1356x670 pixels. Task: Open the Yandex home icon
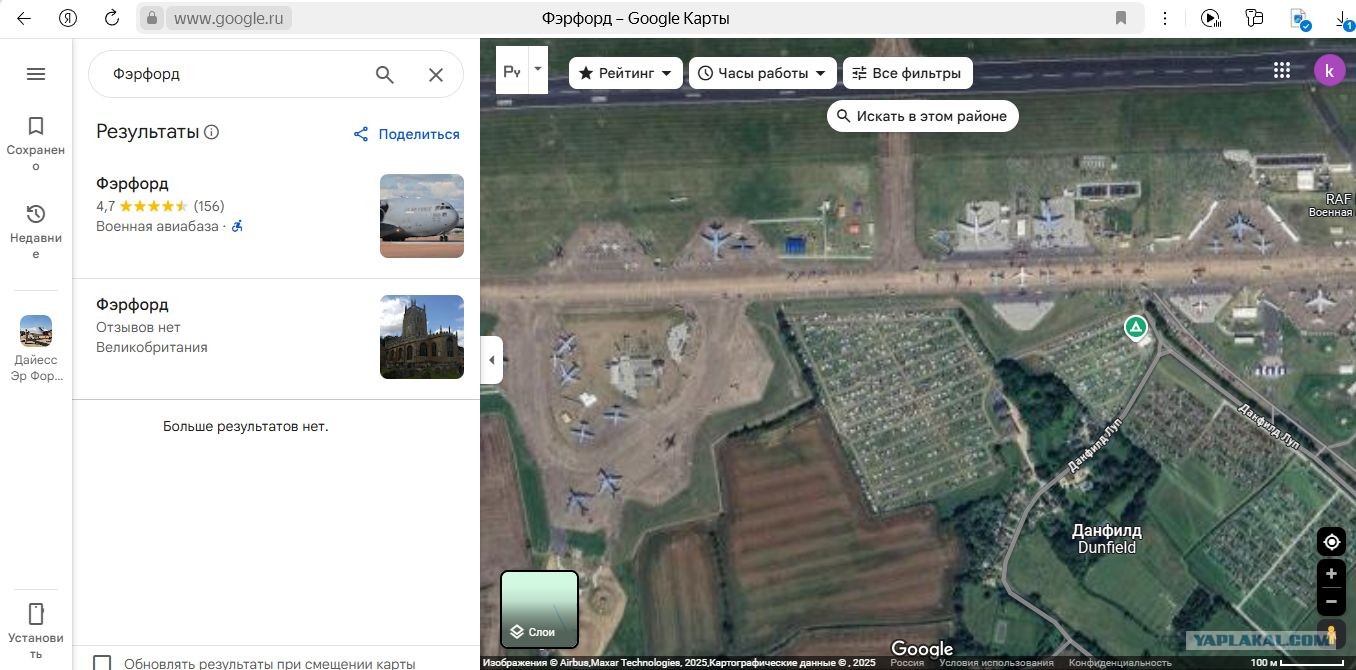[68, 18]
